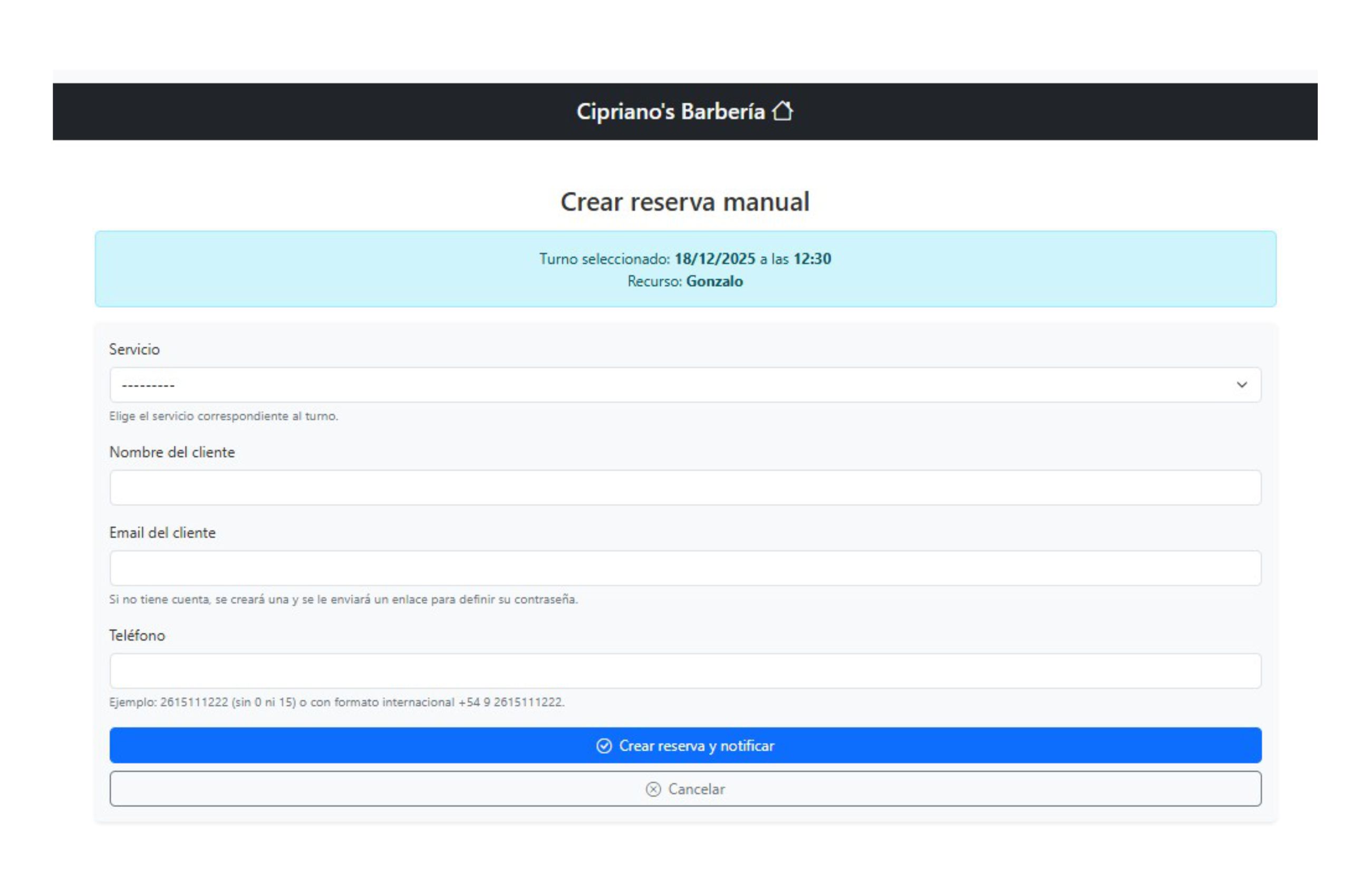Click the chevron arrow in Servicio select
This screenshot has width=1371, height=896.
point(1241,385)
